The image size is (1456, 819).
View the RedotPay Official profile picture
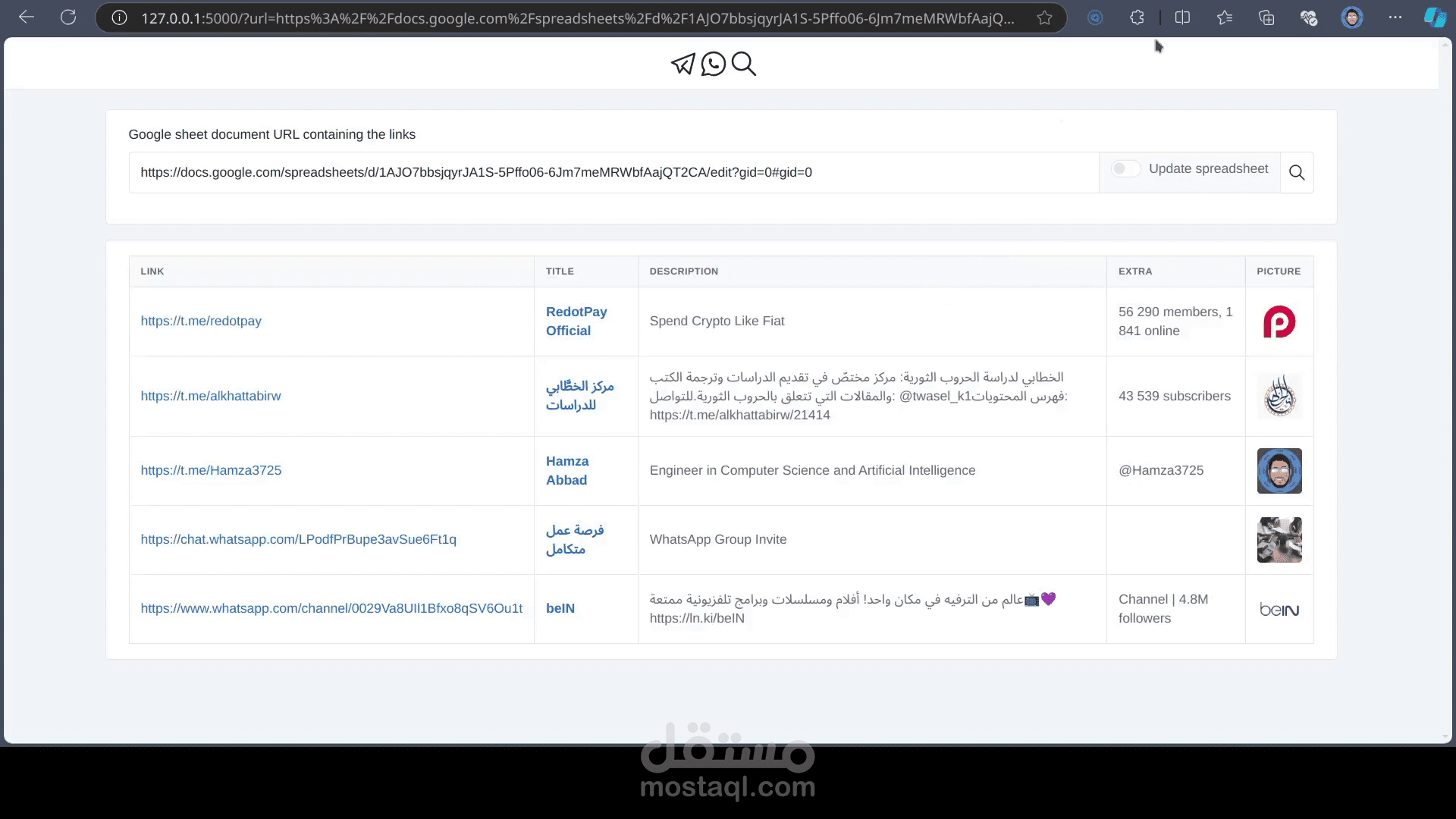pos(1279,322)
